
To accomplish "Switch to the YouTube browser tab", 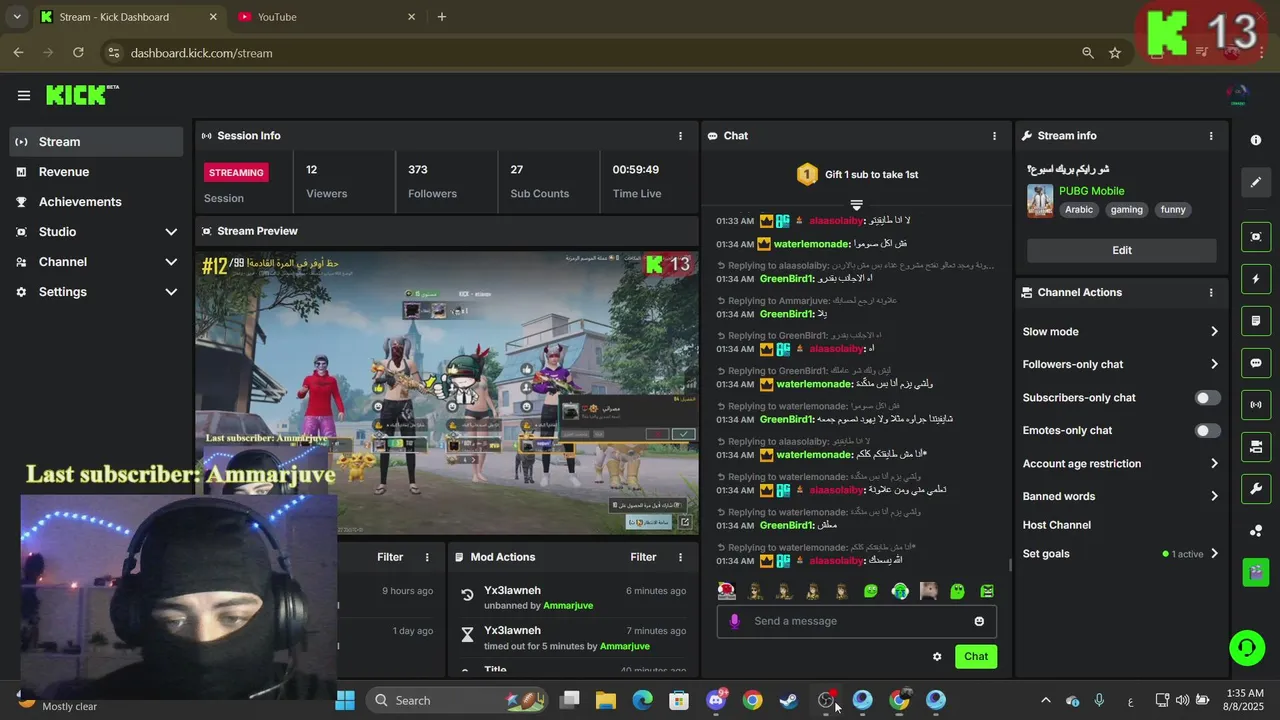I will (x=328, y=17).
